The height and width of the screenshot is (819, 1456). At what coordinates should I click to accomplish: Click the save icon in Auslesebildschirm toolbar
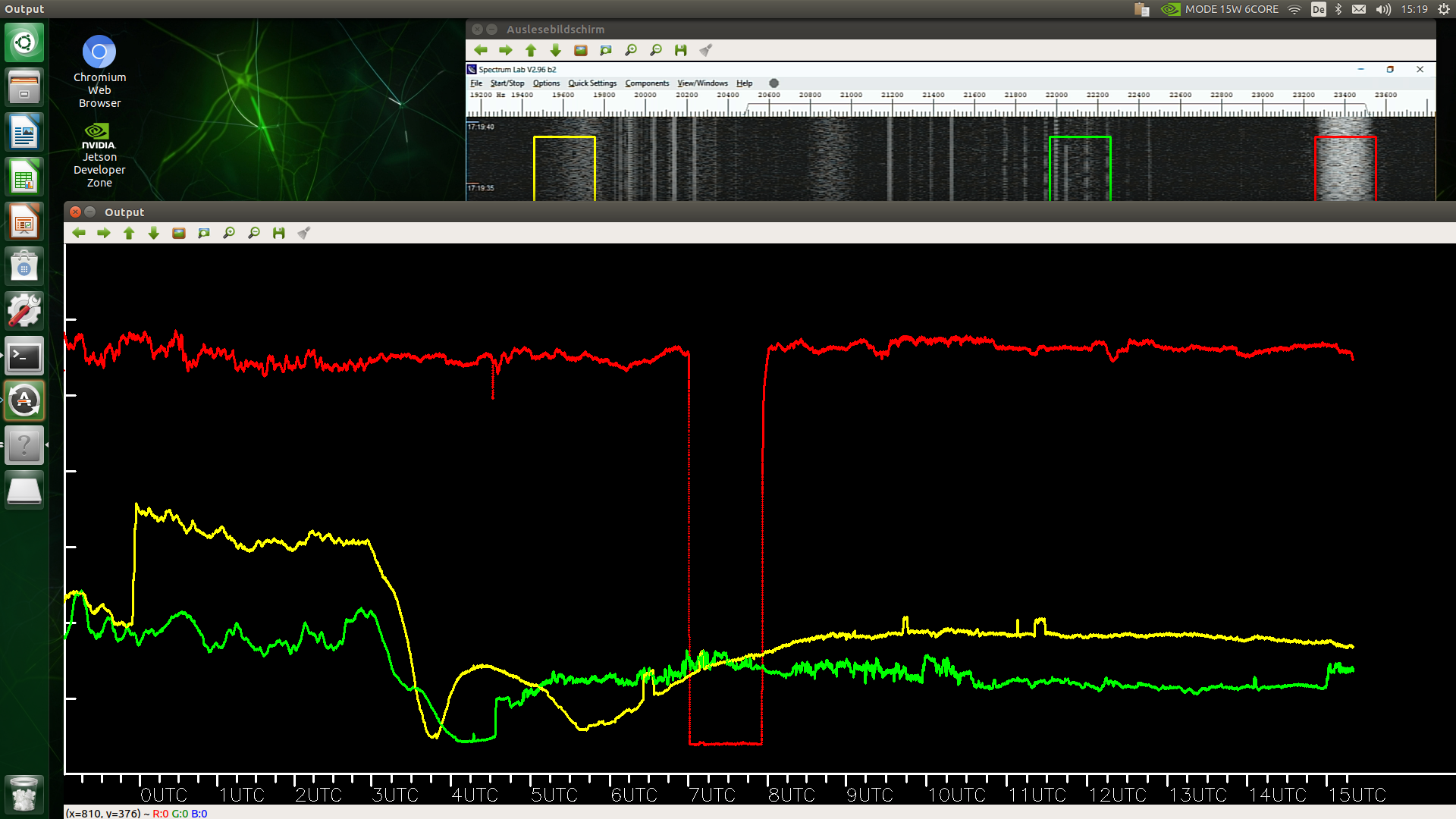tap(681, 50)
